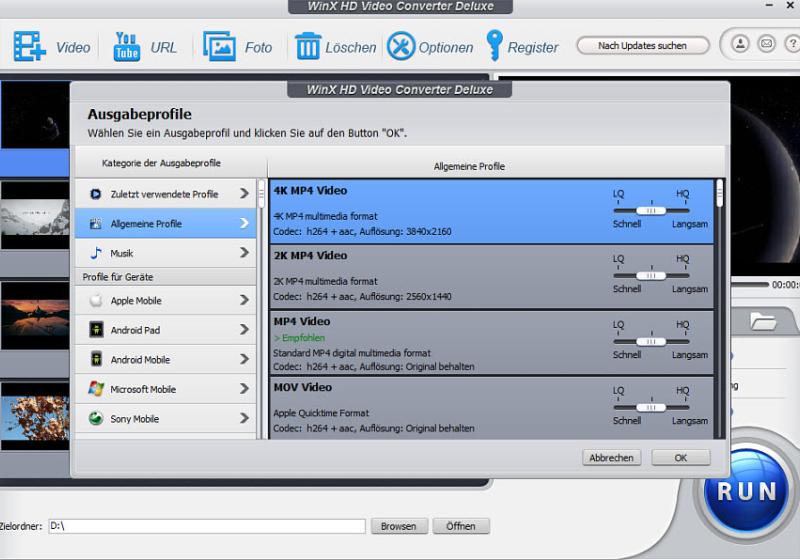This screenshot has width=800, height=560.
Task: Select the Android Pad category
Action: 165,330
